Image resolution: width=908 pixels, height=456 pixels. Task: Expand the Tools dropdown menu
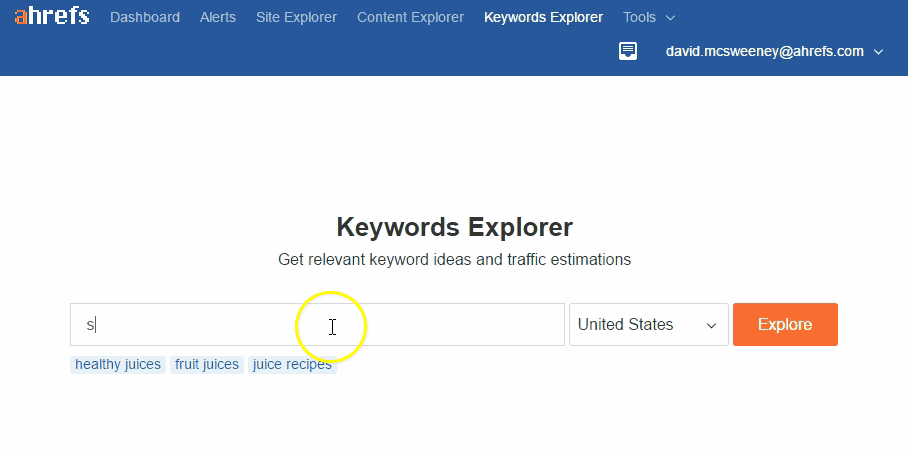point(649,17)
